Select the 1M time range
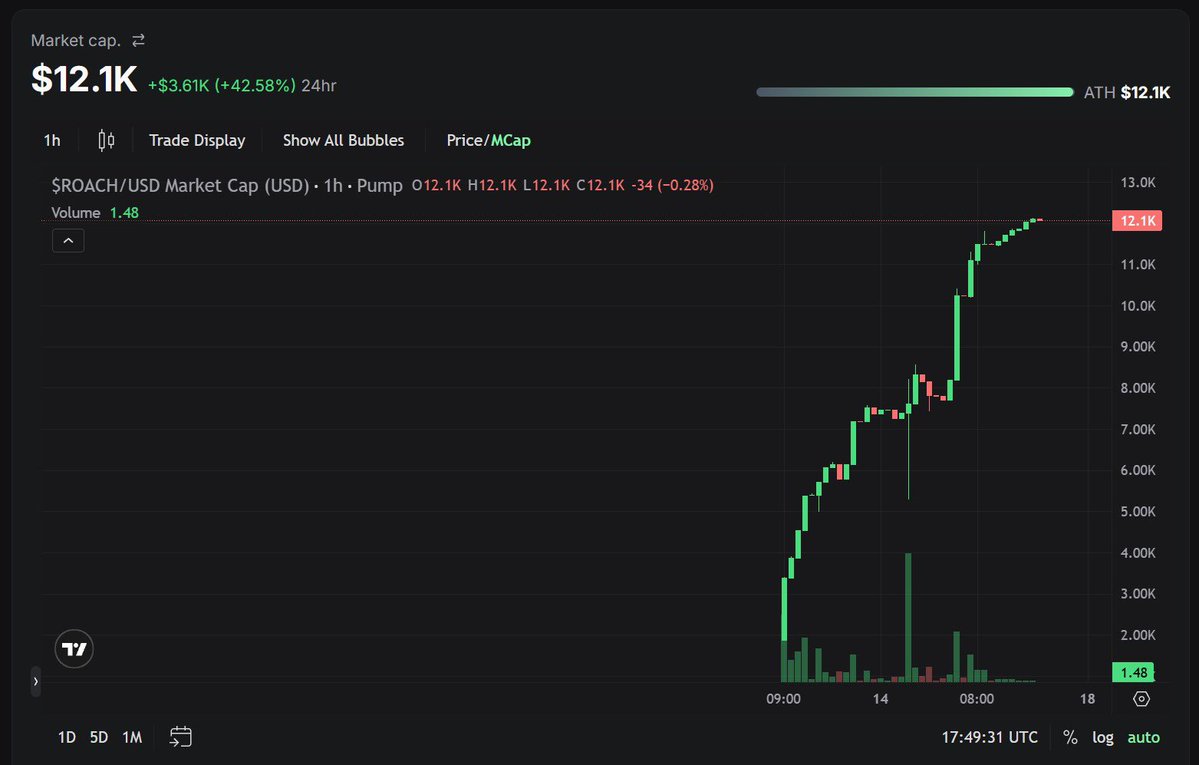Image resolution: width=1199 pixels, height=765 pixels. 132,737
